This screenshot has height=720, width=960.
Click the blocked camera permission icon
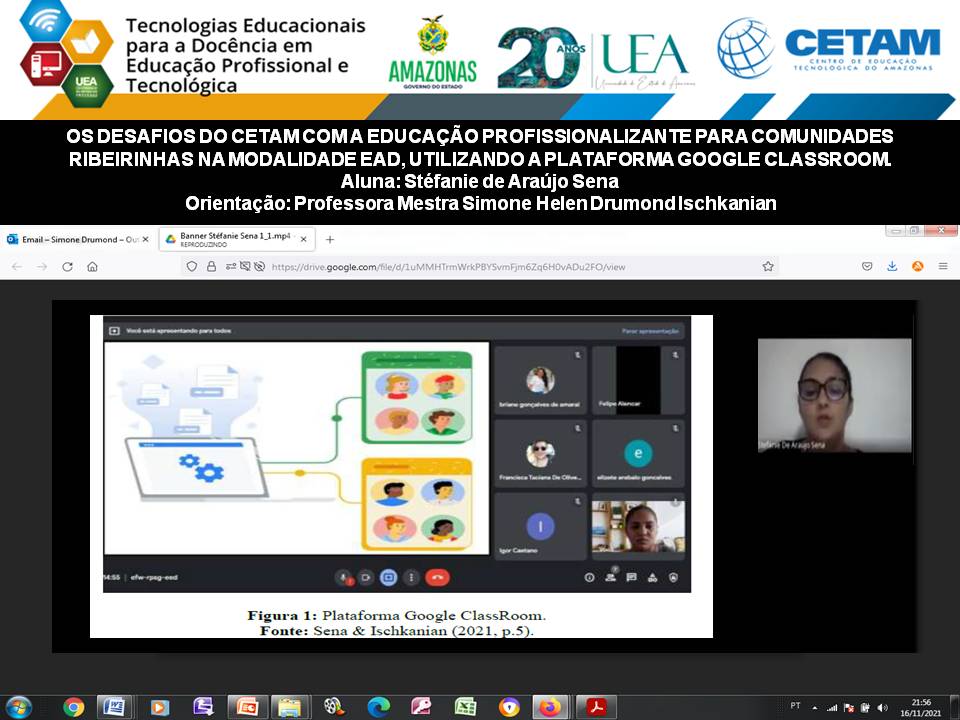(245, 266)
